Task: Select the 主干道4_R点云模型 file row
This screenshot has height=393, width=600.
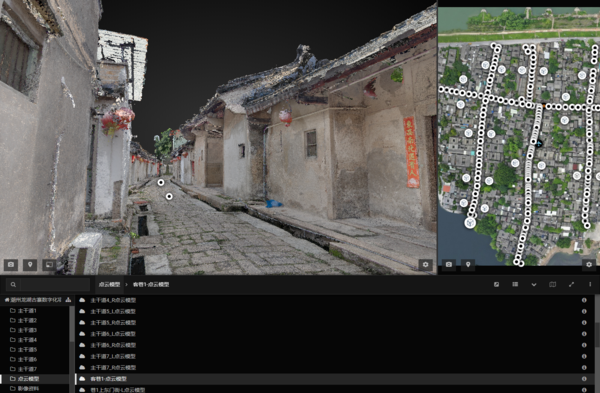Action: pyautogui.click(x=335, y=300)
